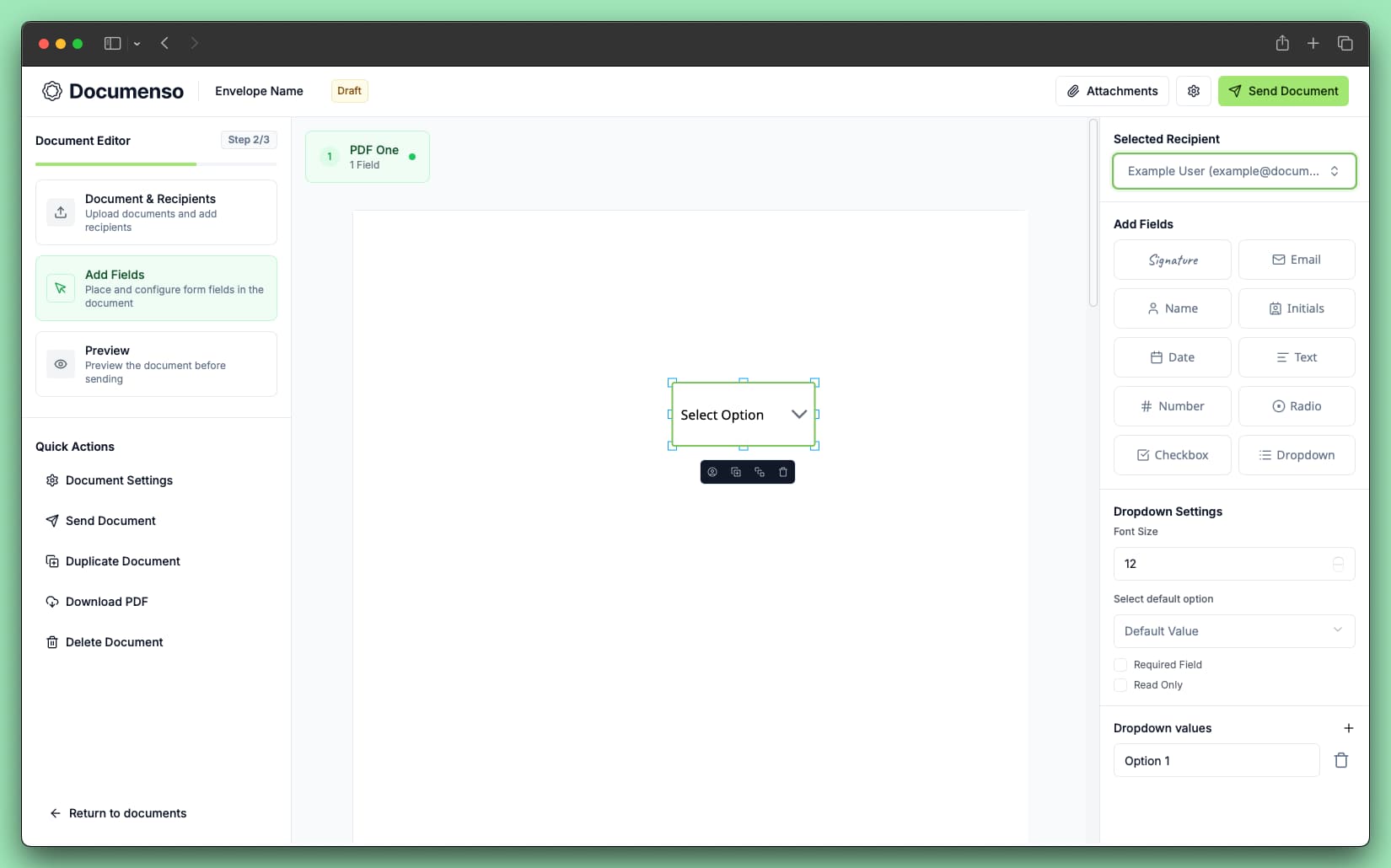Adjust Font Size using the stepper control

pos(1338,564)
